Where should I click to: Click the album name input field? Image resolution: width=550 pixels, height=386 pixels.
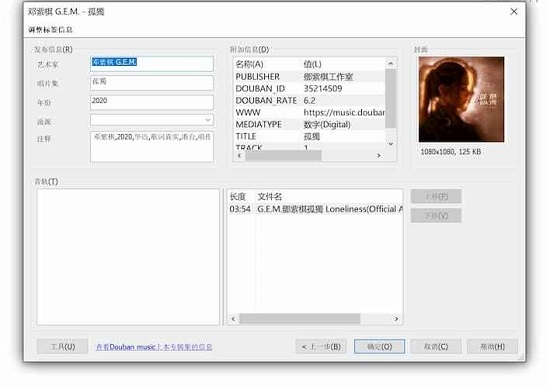(152, 83)
